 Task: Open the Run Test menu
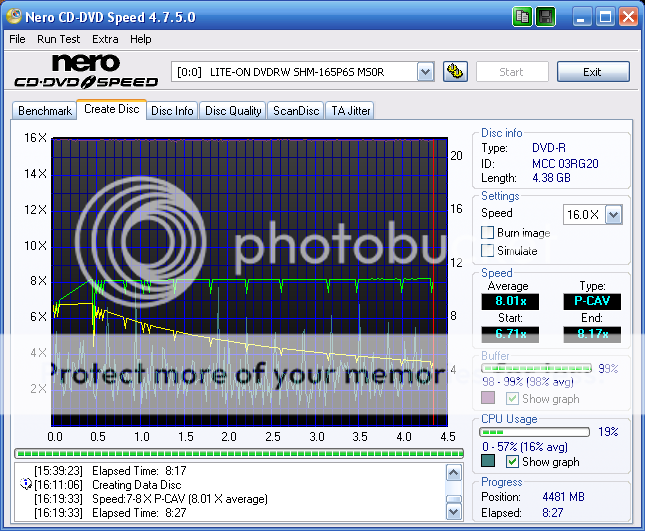click(58, 39)
